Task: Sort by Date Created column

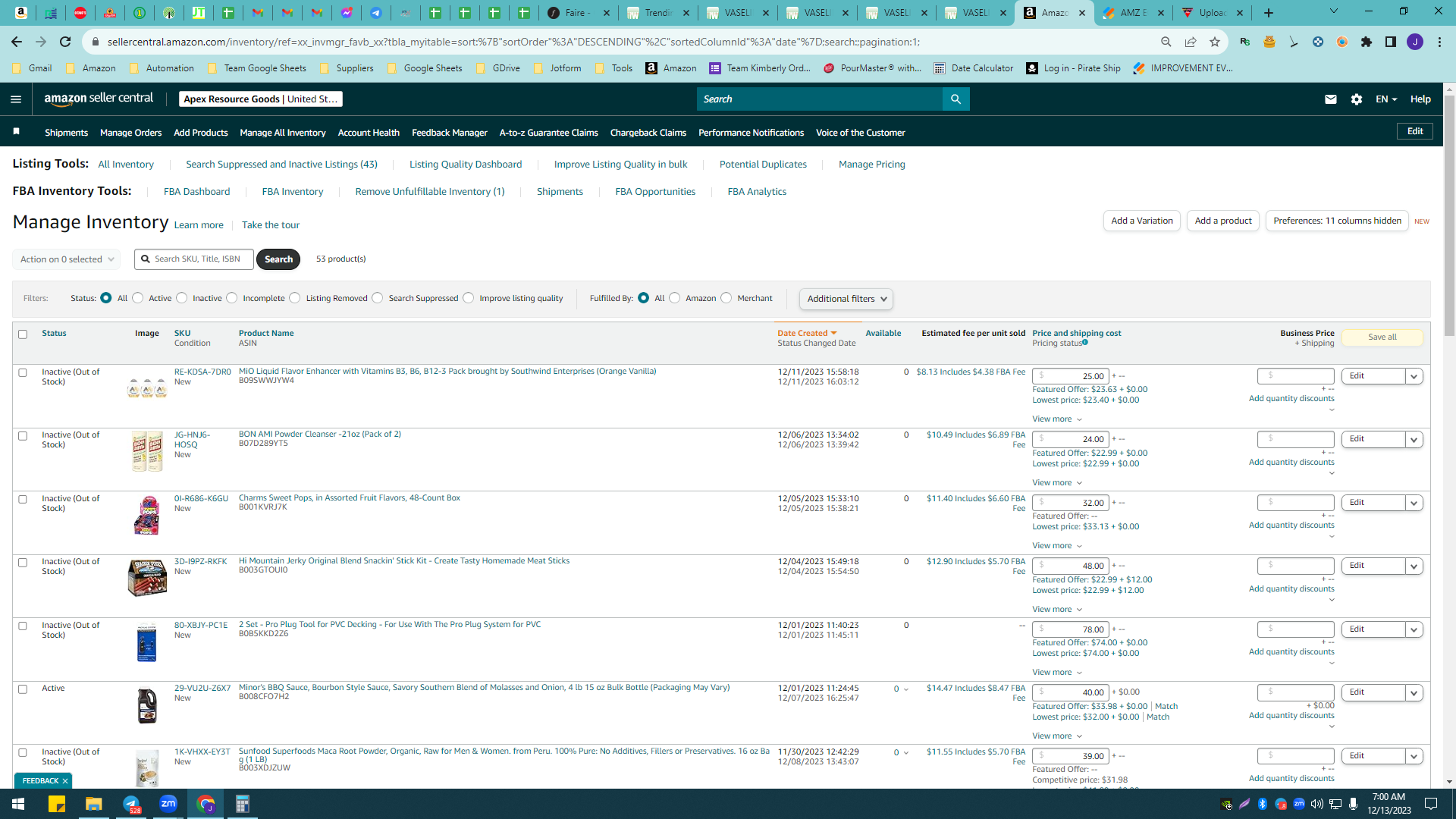Action: [807, 334]
